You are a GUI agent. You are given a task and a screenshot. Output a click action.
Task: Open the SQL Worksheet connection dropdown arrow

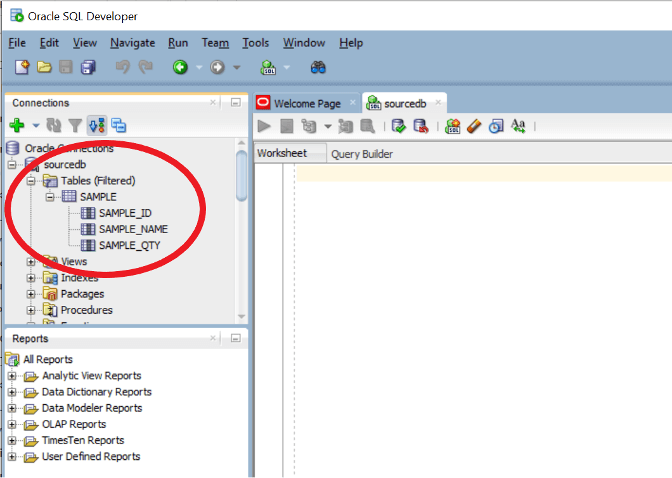(287, 68)
